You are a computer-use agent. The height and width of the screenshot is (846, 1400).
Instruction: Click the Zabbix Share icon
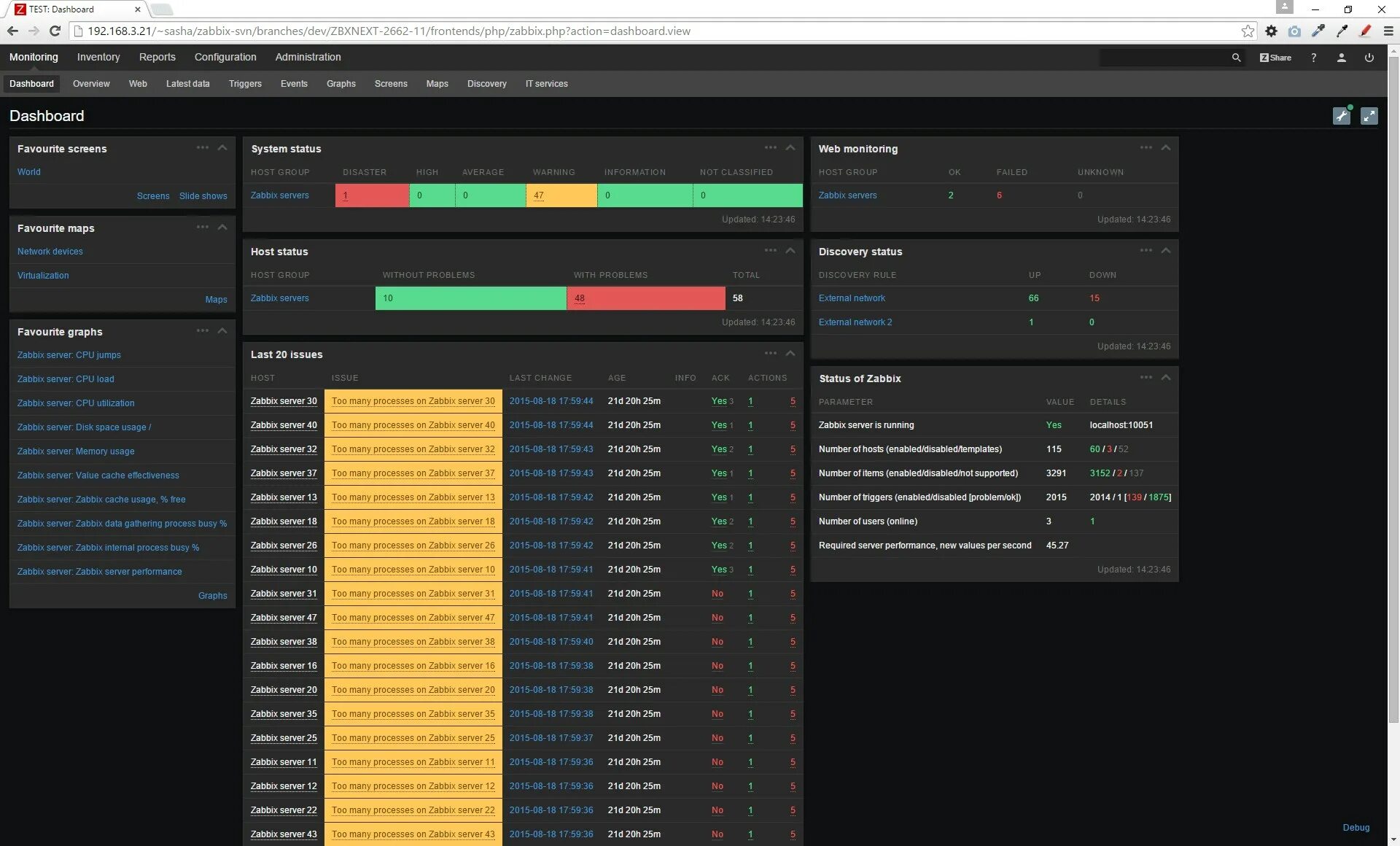pos(1275,58)
